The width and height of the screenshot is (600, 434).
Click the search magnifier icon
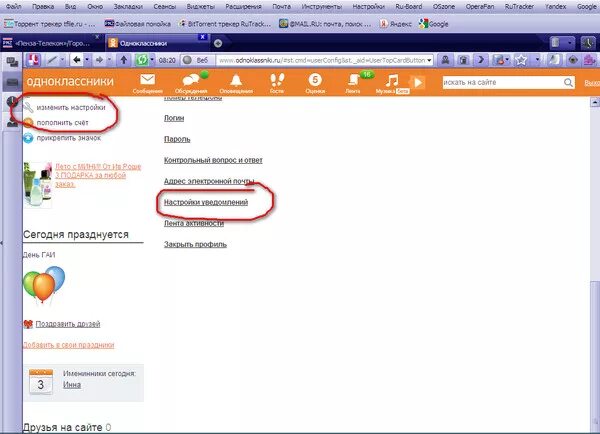568,82
